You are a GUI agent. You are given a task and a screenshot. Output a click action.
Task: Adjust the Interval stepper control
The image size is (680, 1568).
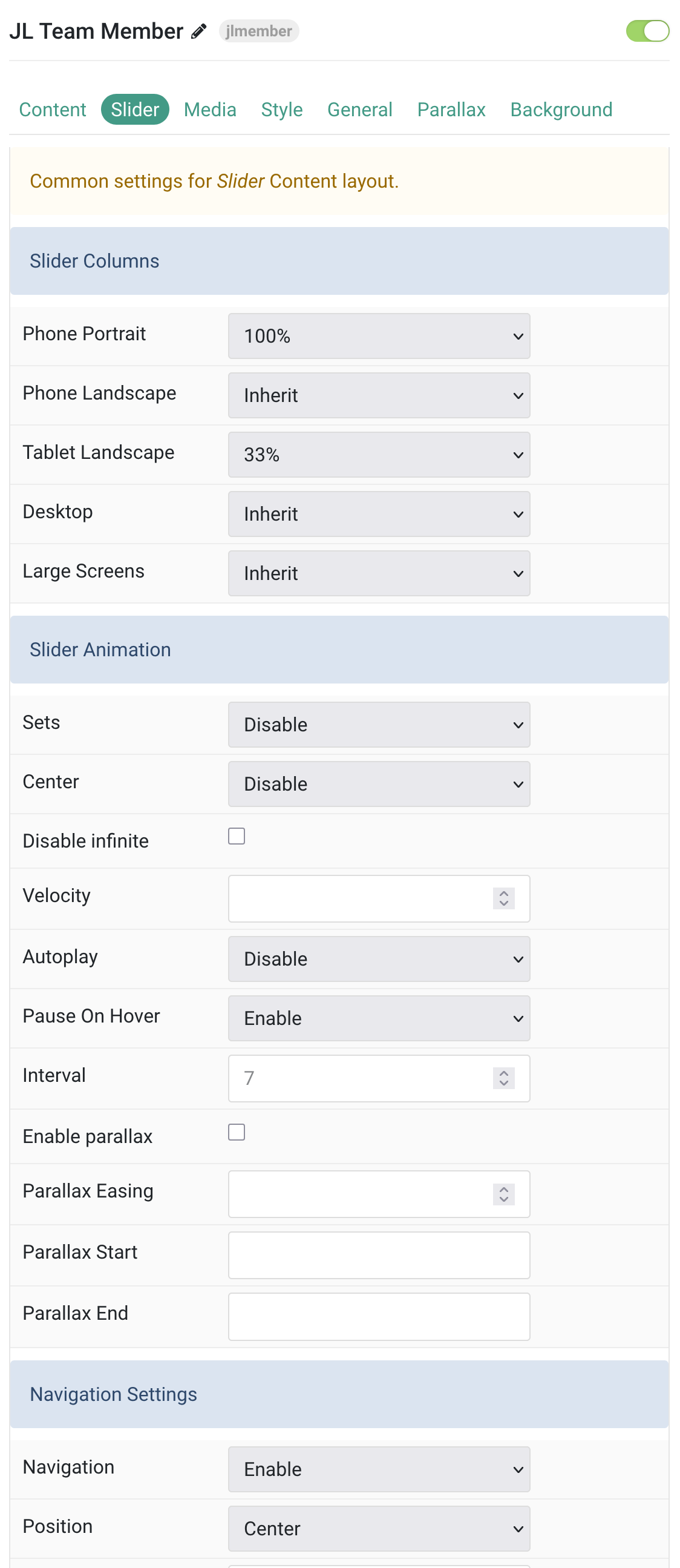(x=503, y=1078)
